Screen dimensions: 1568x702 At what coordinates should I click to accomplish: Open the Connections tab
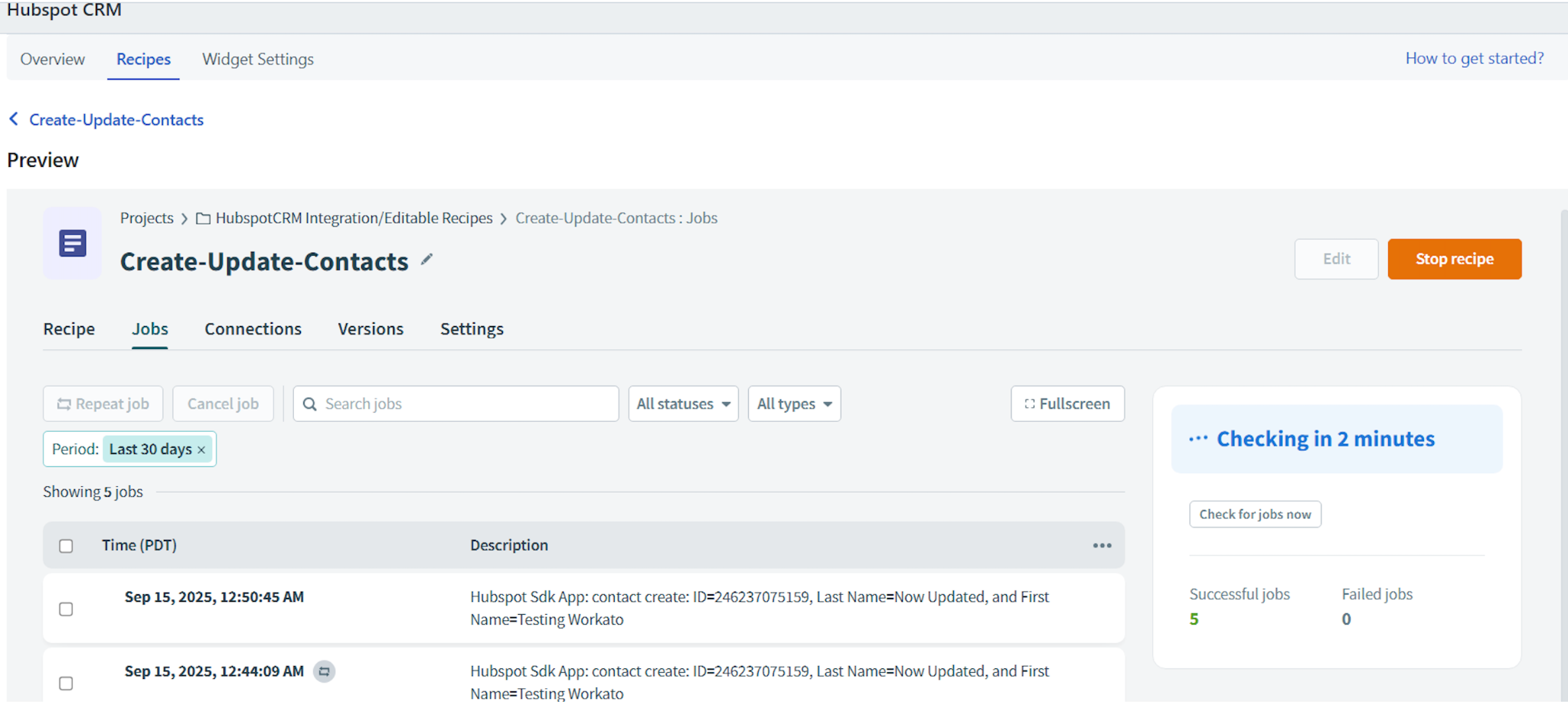click(253, 329)
